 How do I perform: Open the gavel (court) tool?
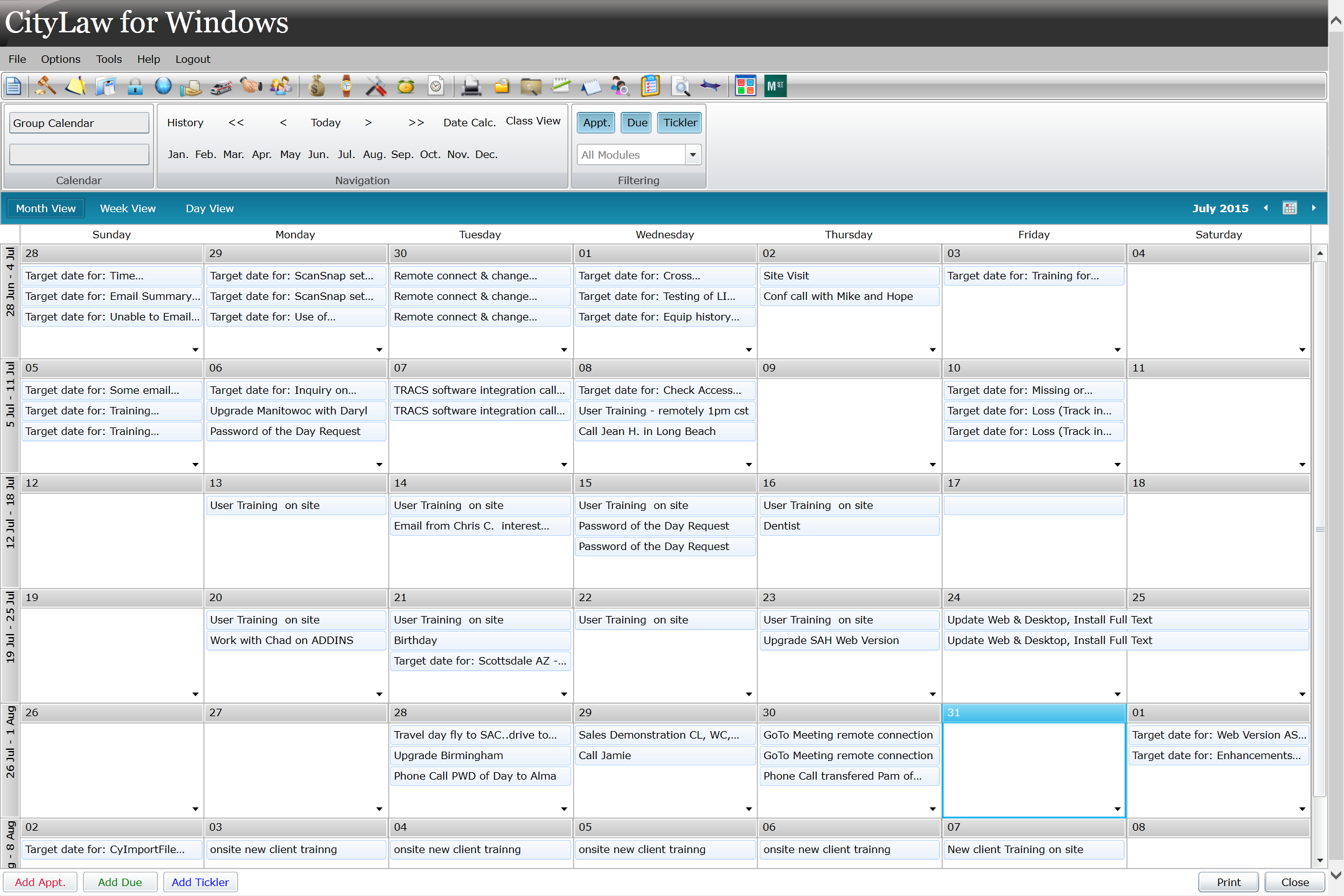click(46, 86)
